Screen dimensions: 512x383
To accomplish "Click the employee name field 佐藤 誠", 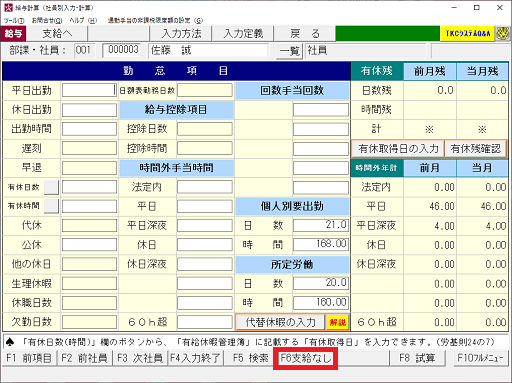I will tap(208, 51).
